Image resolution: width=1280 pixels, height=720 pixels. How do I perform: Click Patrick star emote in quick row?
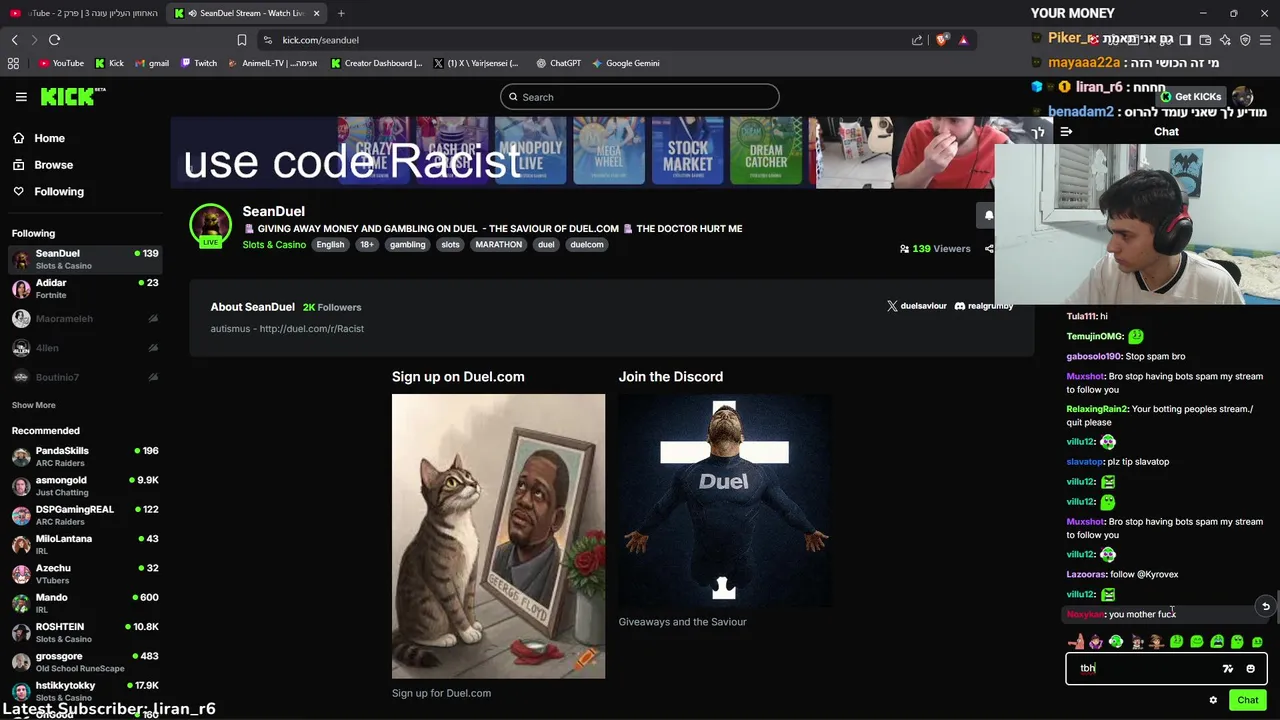coord(1076,642)
